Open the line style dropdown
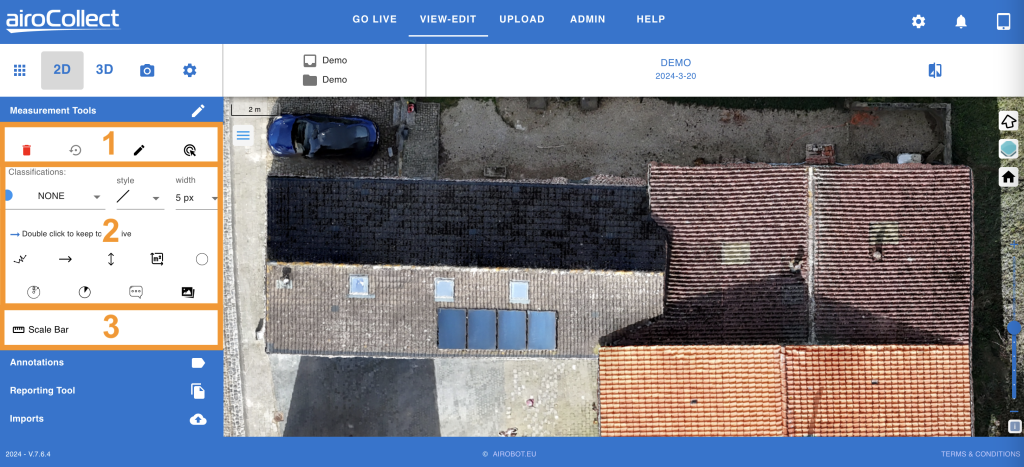 138,197
